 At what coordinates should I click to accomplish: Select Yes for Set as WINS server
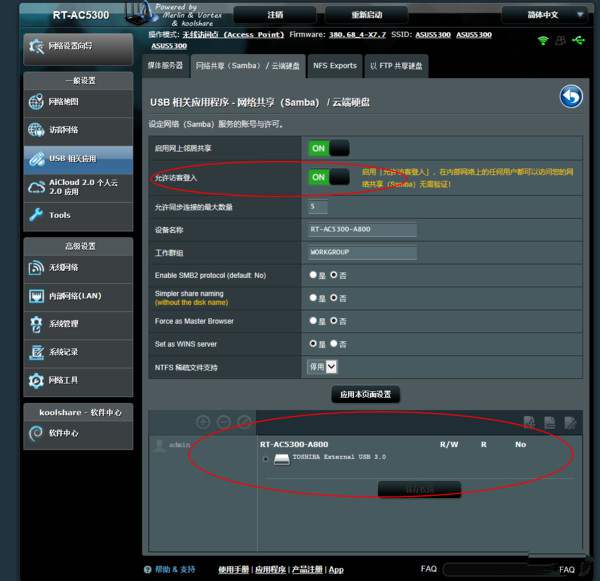click(313, 344)
